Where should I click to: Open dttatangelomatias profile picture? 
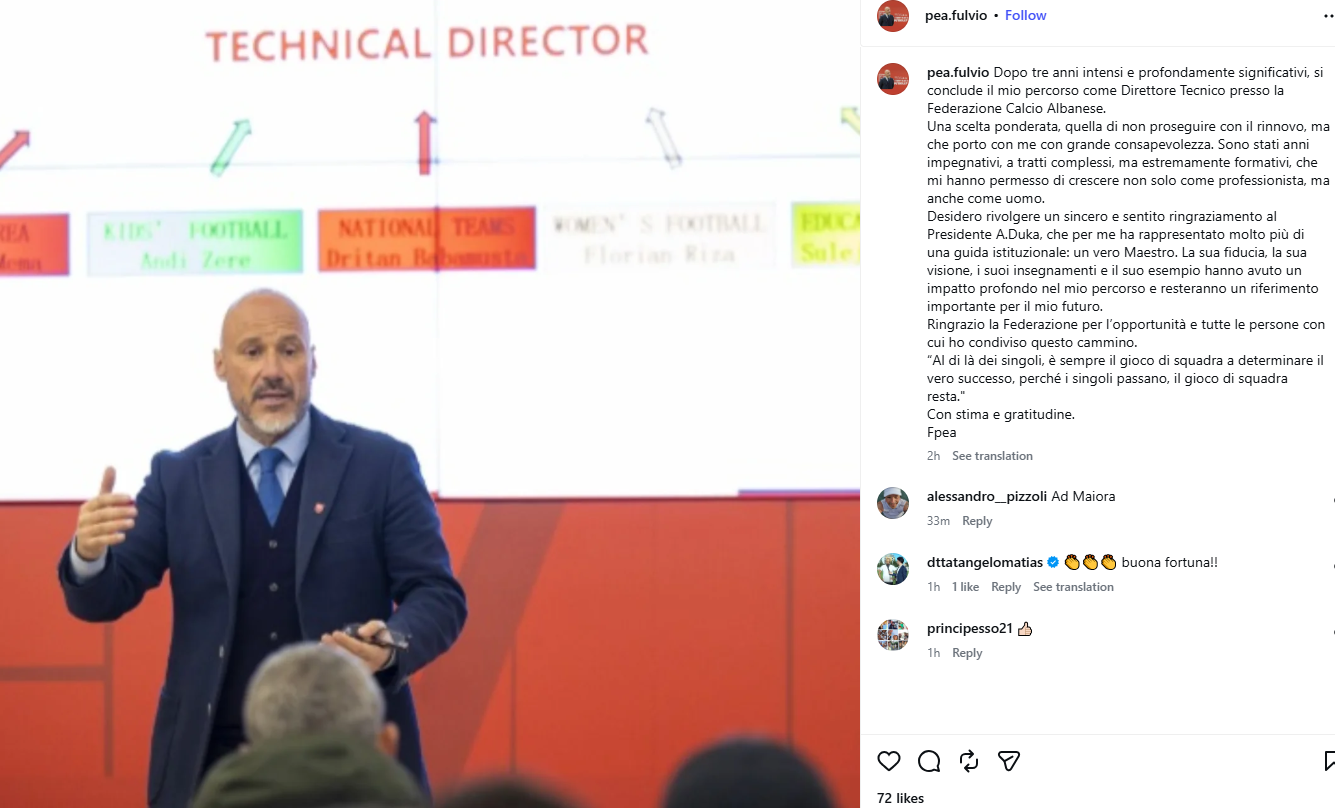coord(893,569)
